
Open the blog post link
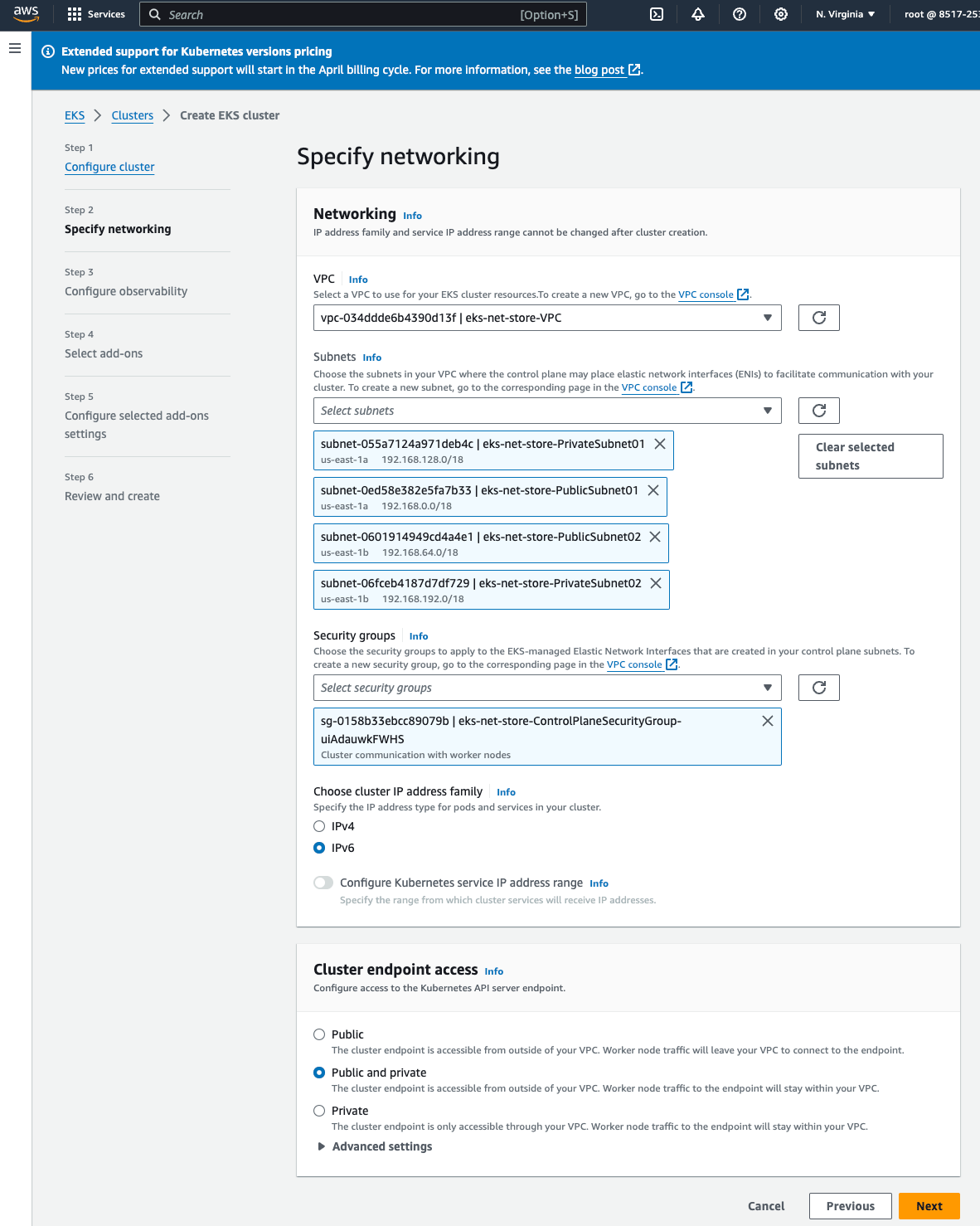599,70
